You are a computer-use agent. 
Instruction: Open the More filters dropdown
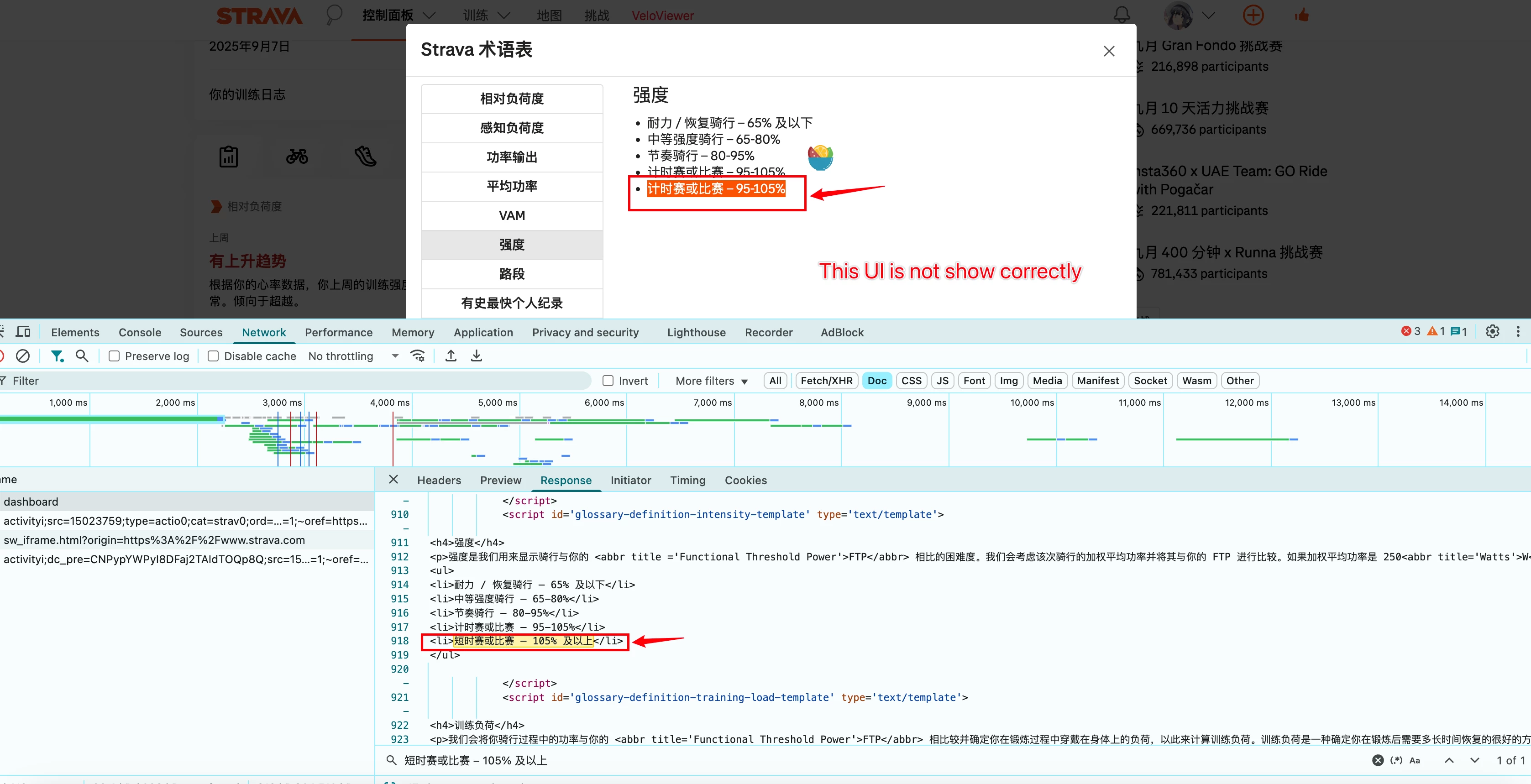(712, 381)
